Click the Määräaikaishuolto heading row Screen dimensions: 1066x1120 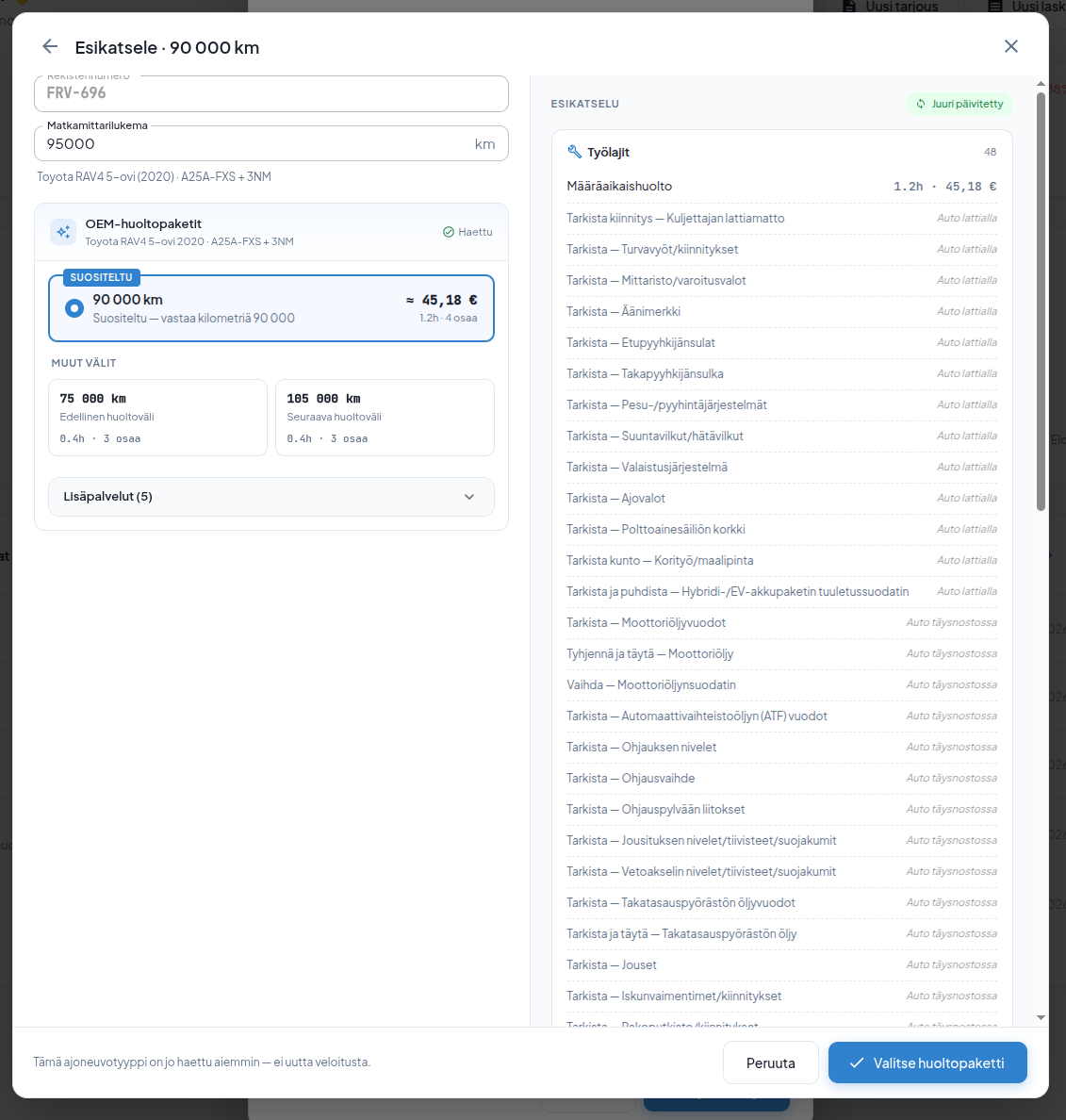tap(782, 187)
